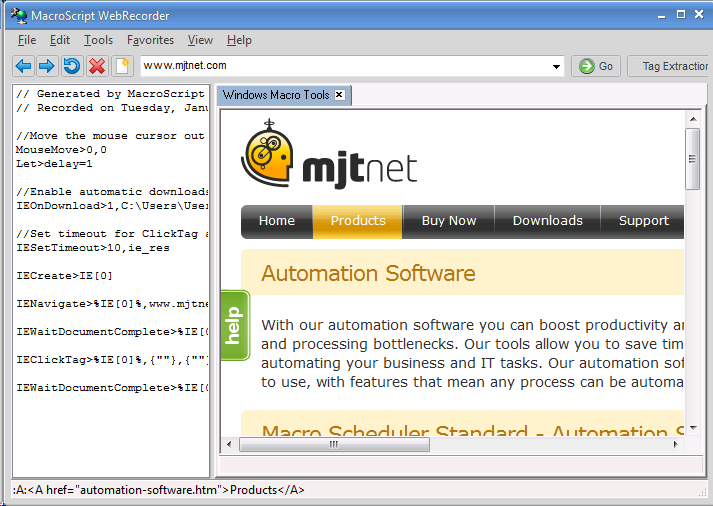Click the '//Set timeout for ClickTag' comment
The height and width of the screenshot is (506, 713).
(x=112, y=234)
